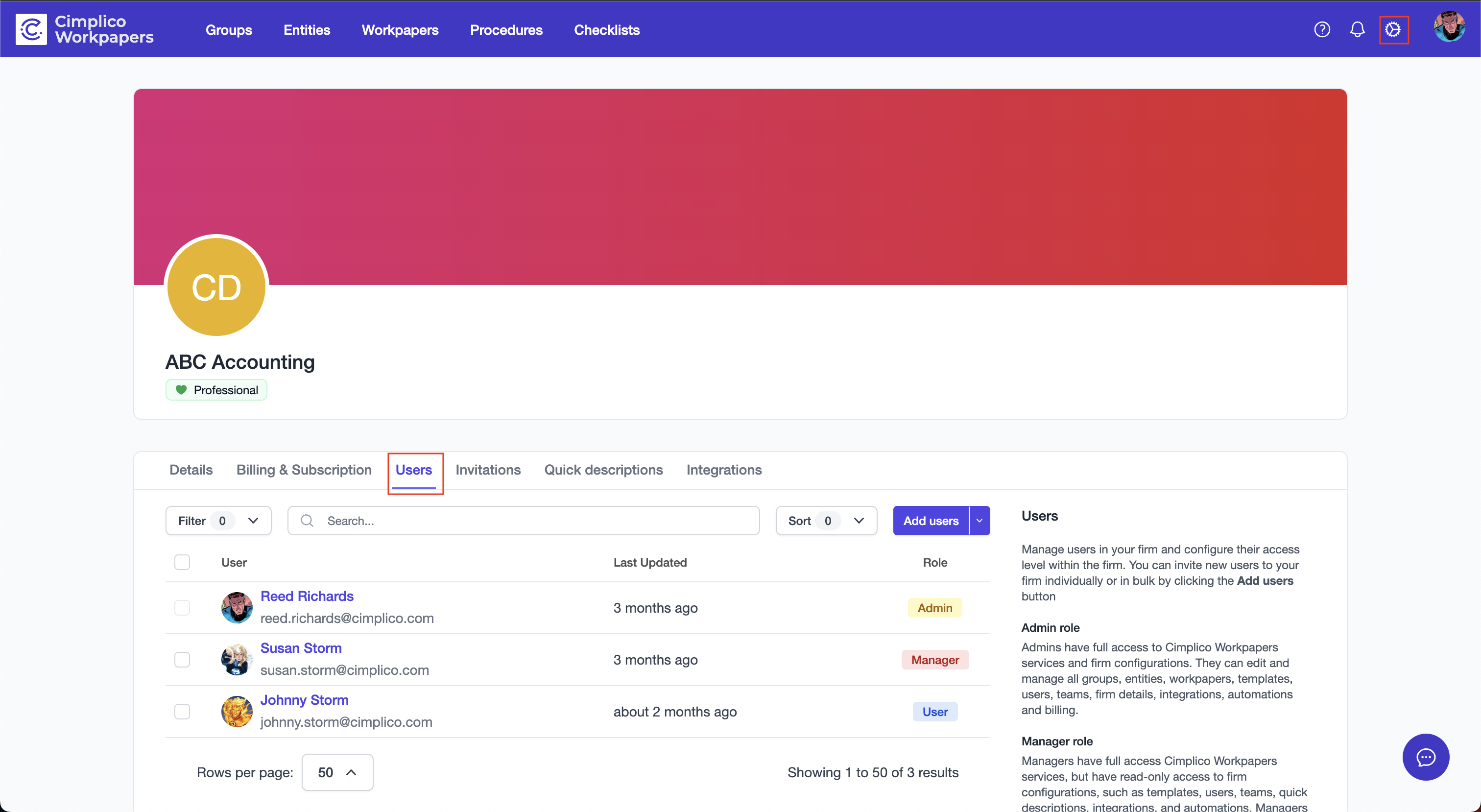The height and width of the screenshot is (812, 1481).
Task: Click the search magnifier icon
Action: [307, 521]
